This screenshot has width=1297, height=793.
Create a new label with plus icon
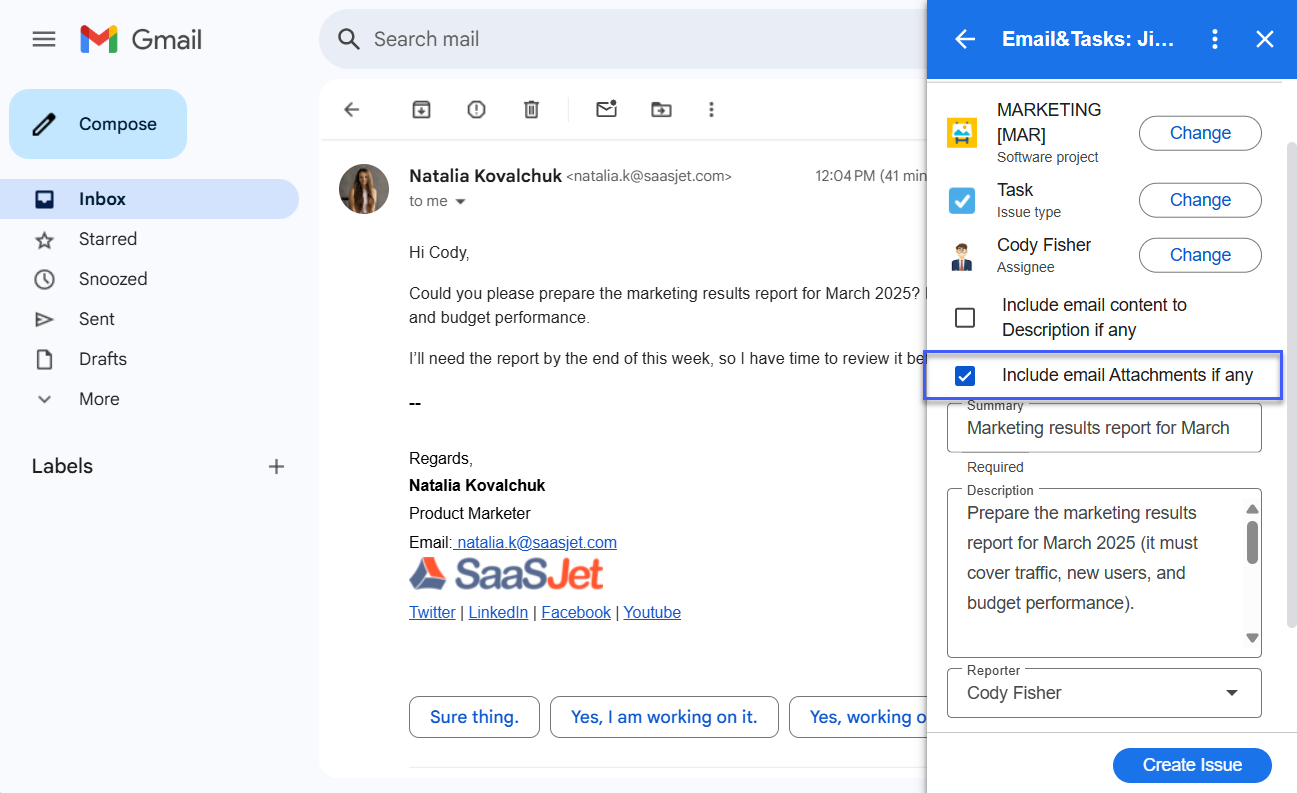tap(277, 466)
